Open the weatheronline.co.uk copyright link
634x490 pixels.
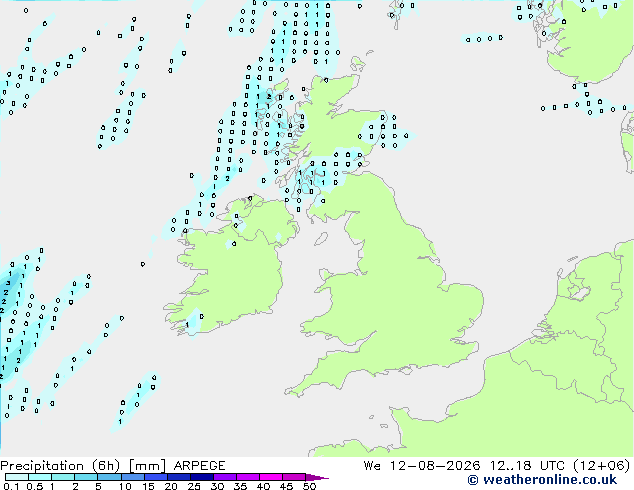[542, 480]
